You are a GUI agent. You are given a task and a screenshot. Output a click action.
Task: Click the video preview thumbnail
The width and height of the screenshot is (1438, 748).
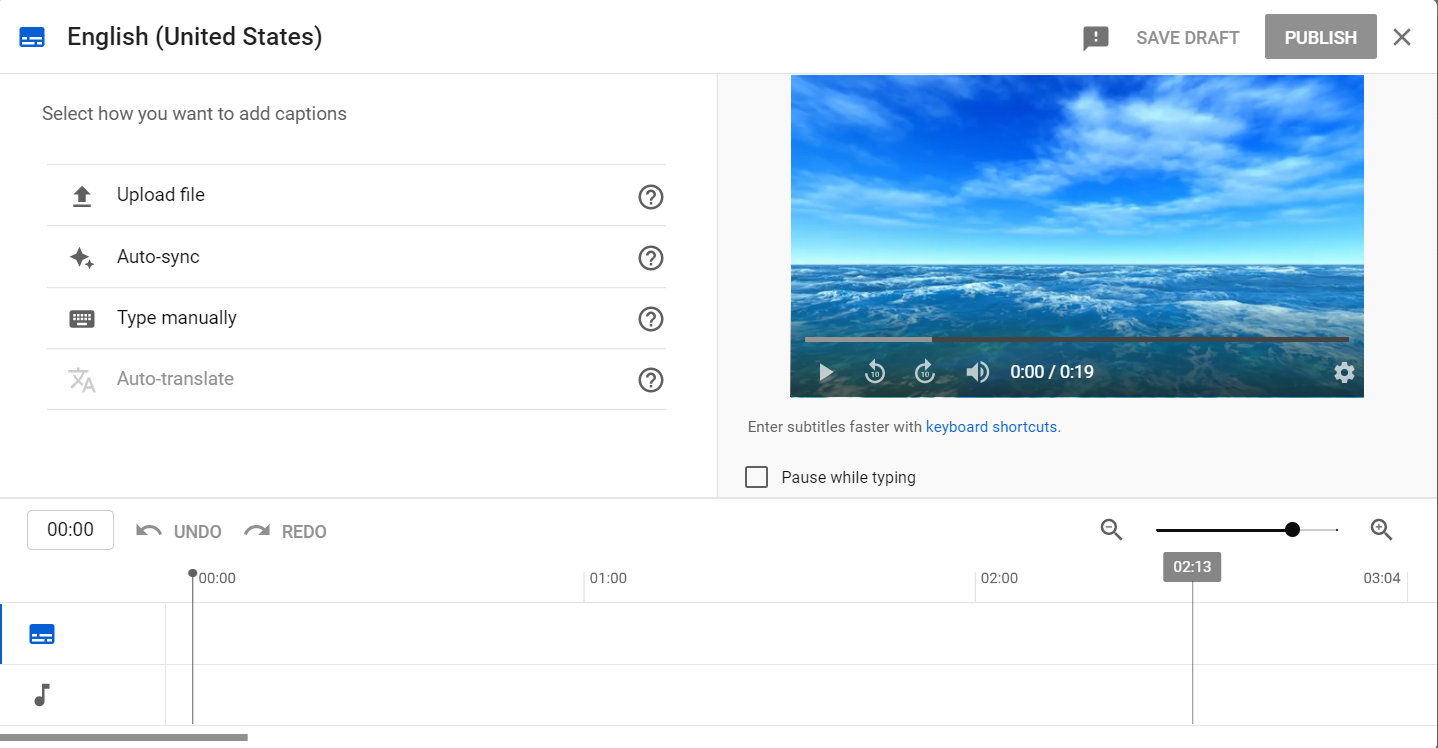click(x=1077, y=236)
